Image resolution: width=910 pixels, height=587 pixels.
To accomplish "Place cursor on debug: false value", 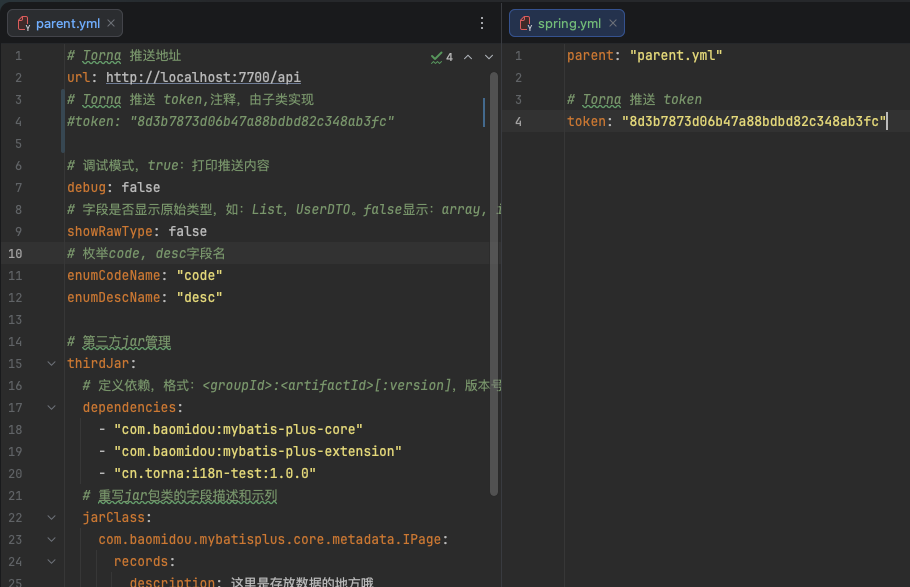I will point(141,188).
